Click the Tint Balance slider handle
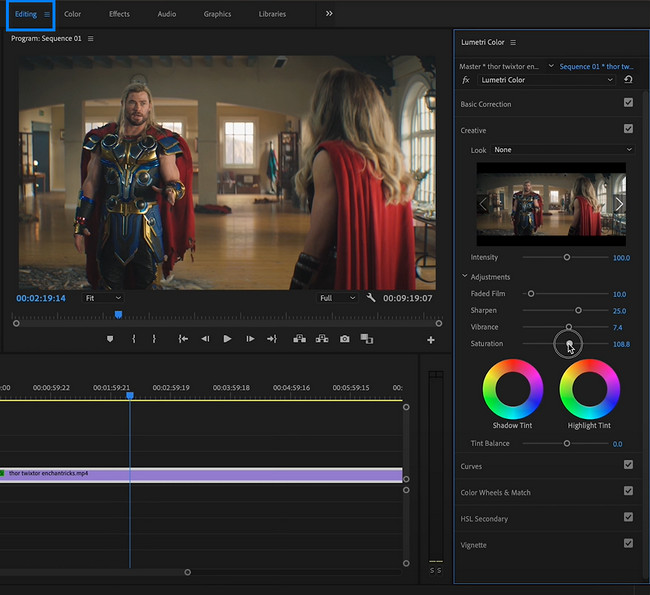Viewport: 650px width, 595px height. [567, 443]
